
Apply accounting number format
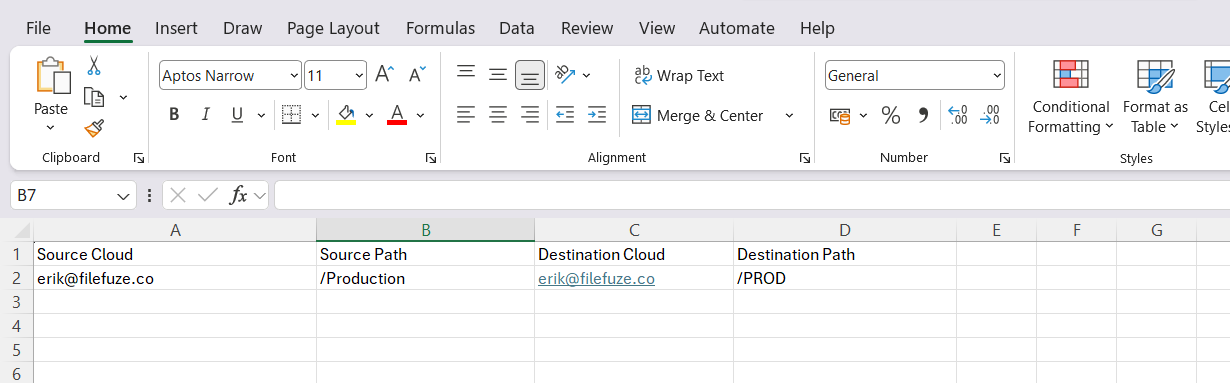click(x=840, y=116)
